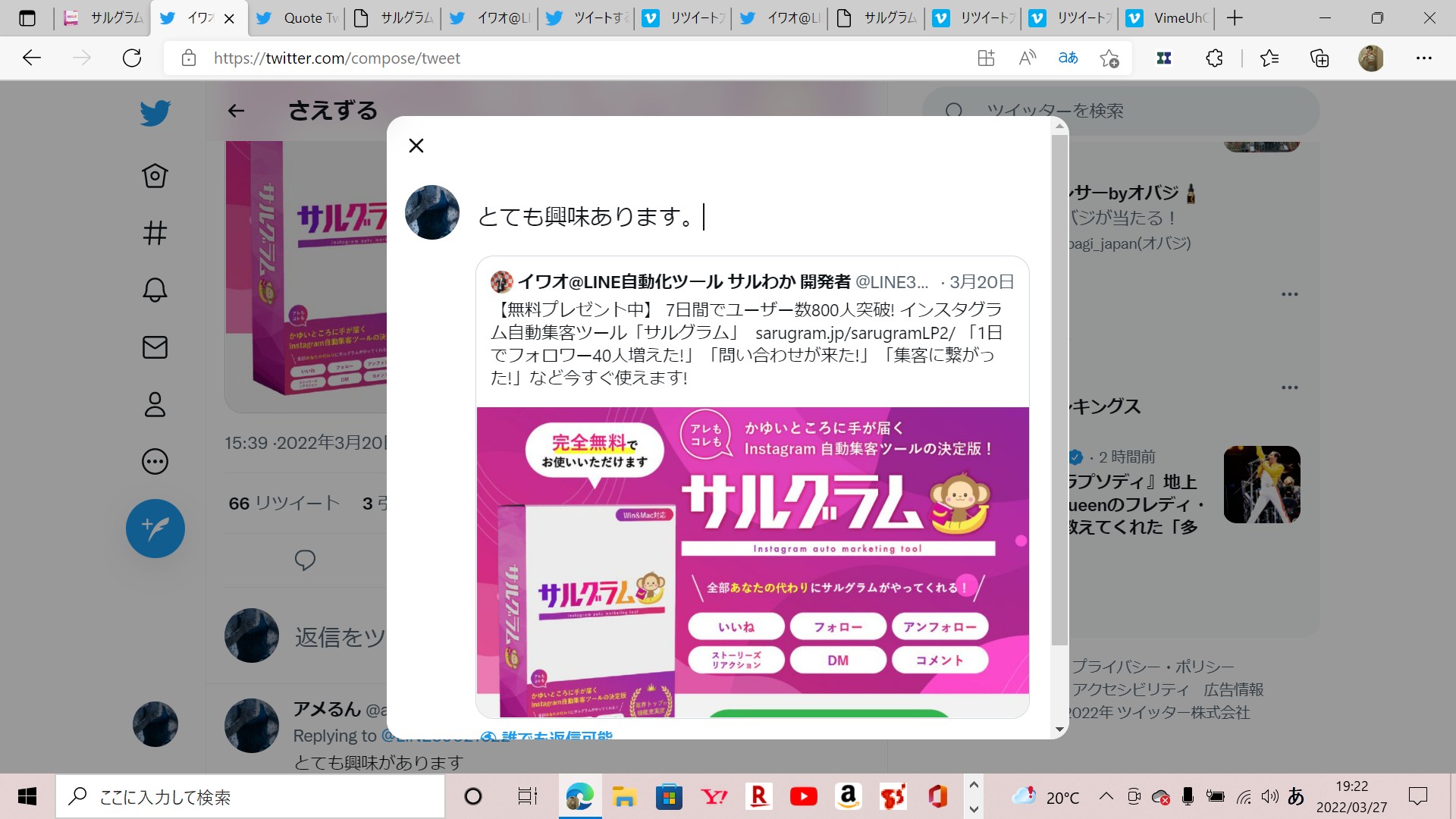The image size is (1456, 819).
Task: Open File Explorer from taskbar
Action: 623,796
